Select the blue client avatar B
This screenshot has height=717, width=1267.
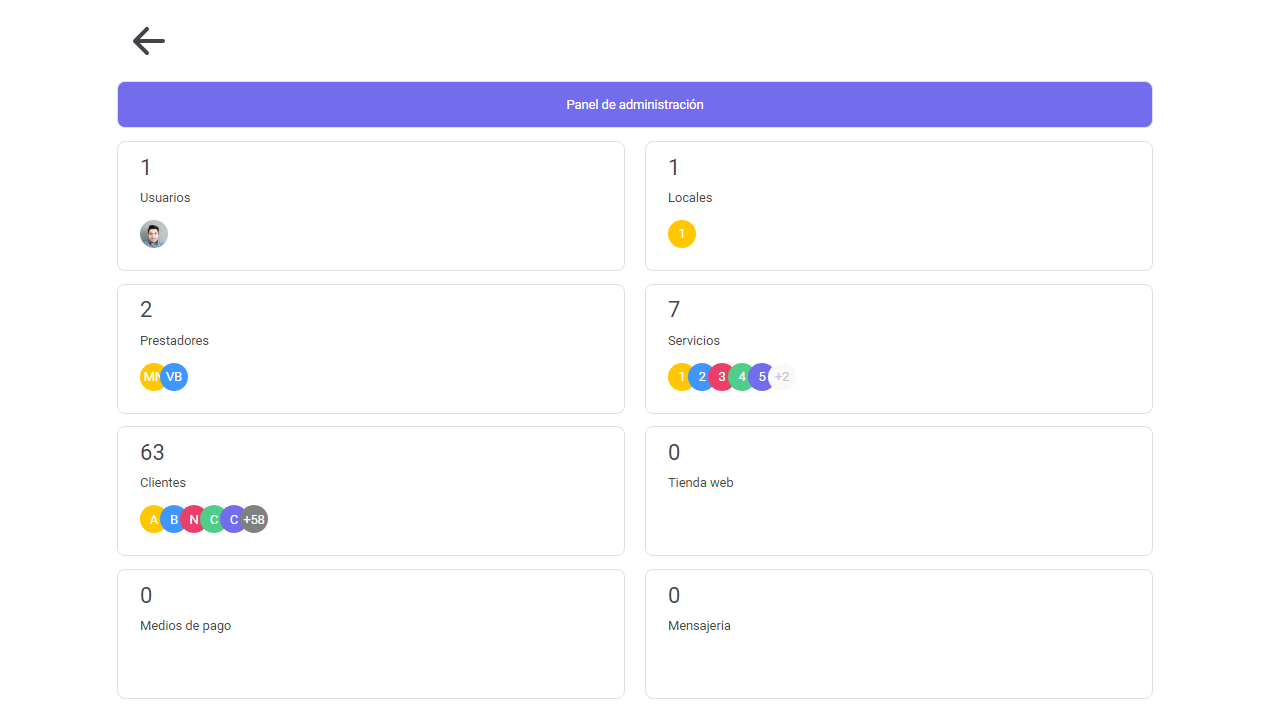click(x=173, y=519)
